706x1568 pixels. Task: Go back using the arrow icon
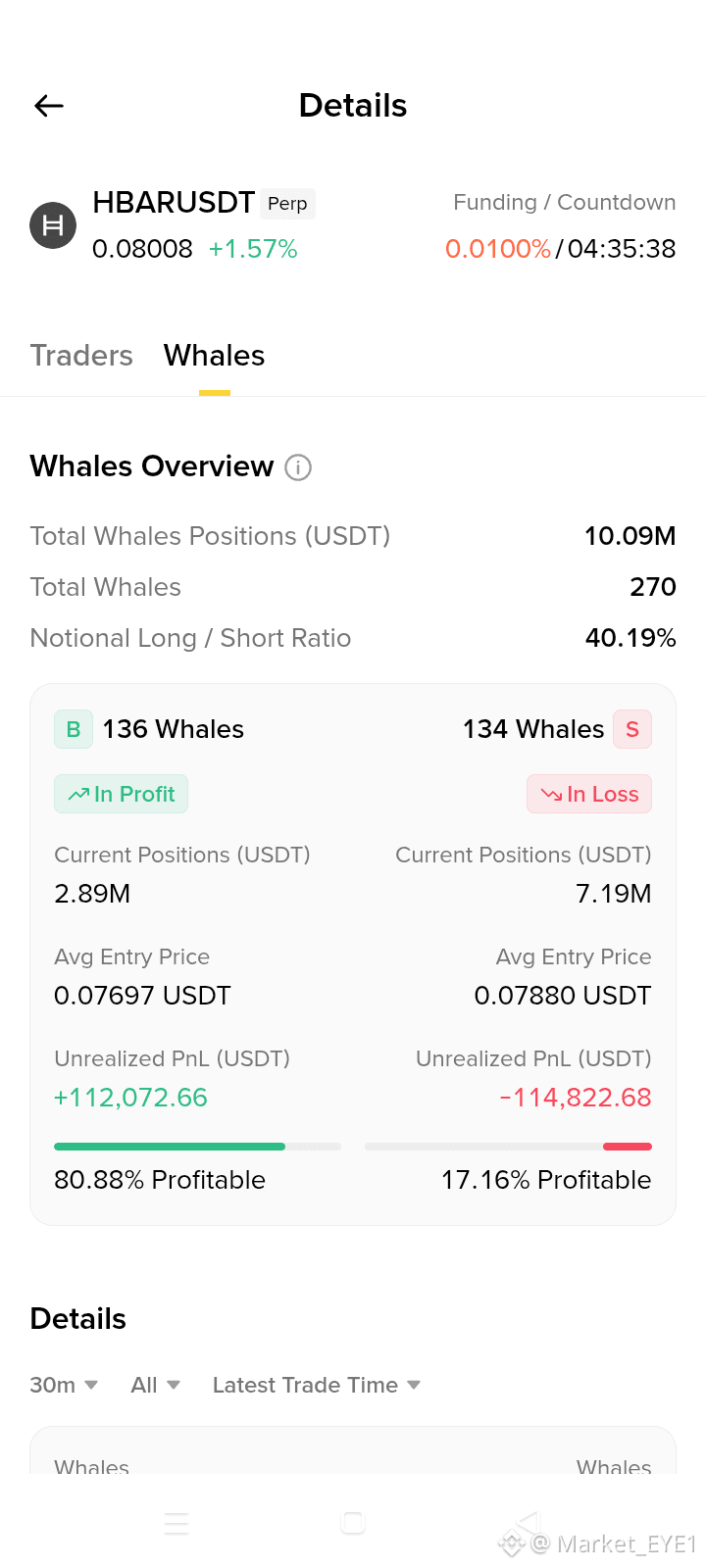(49, 106)
